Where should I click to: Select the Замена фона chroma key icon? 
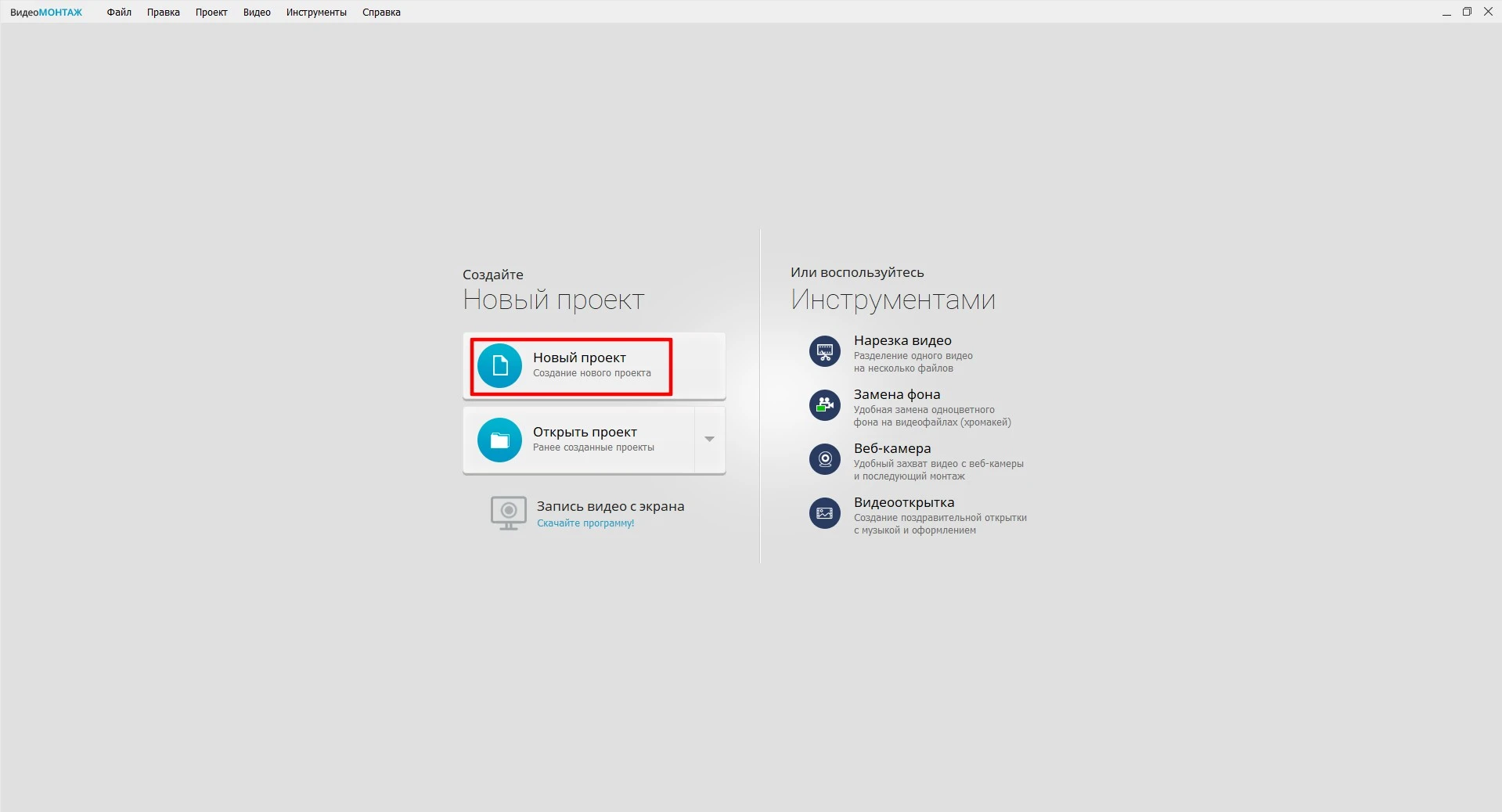coord(824,405)
